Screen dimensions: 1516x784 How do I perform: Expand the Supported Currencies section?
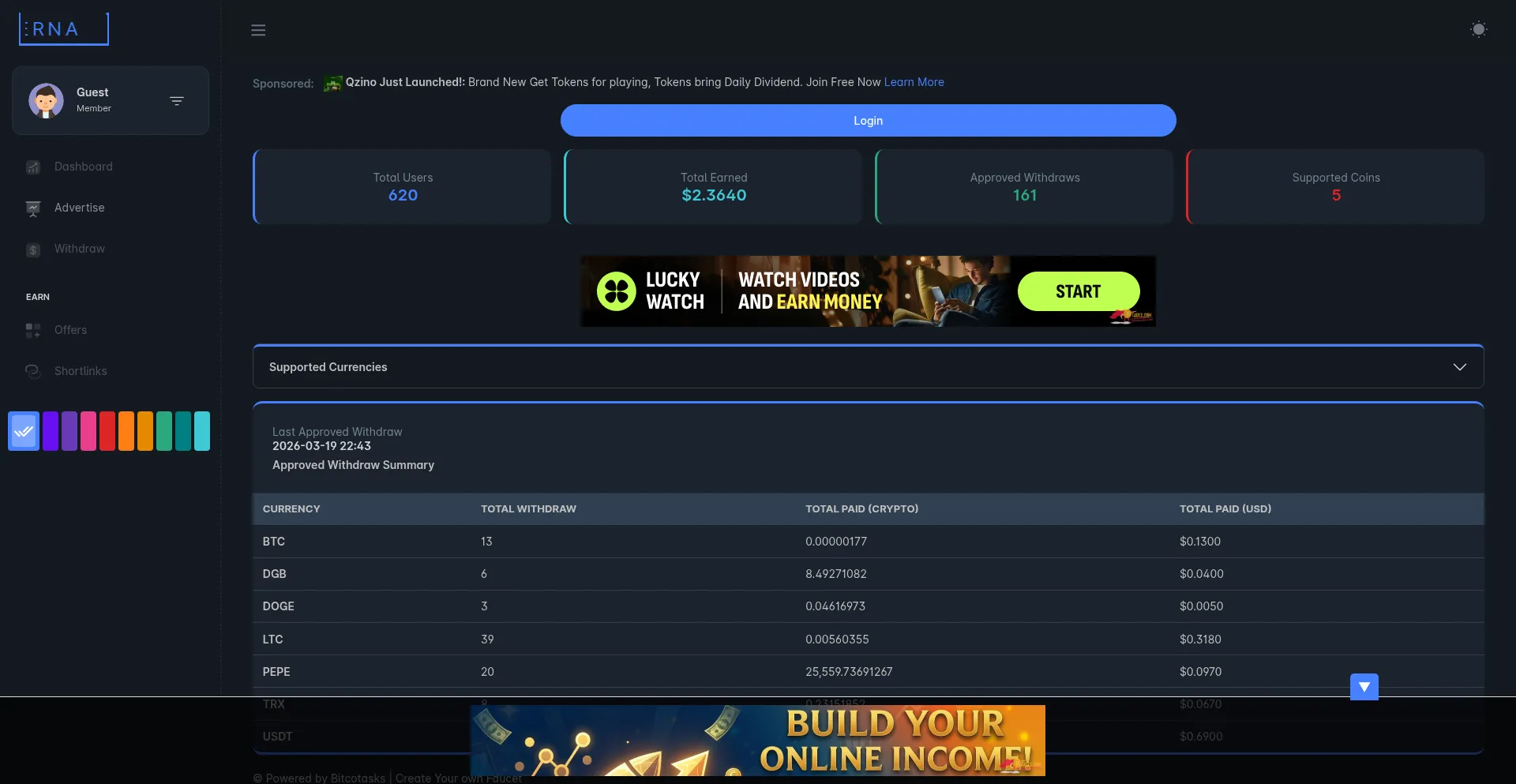[x=868, y=367]
